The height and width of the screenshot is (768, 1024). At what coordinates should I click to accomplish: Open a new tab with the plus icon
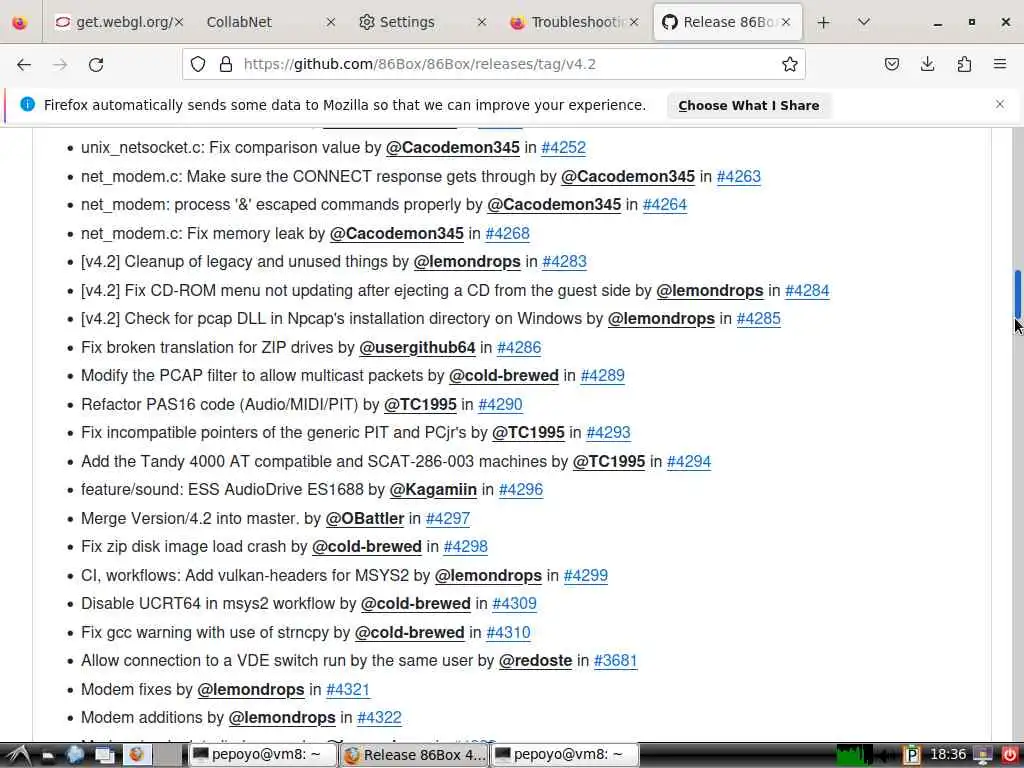(x=824, y=22)
